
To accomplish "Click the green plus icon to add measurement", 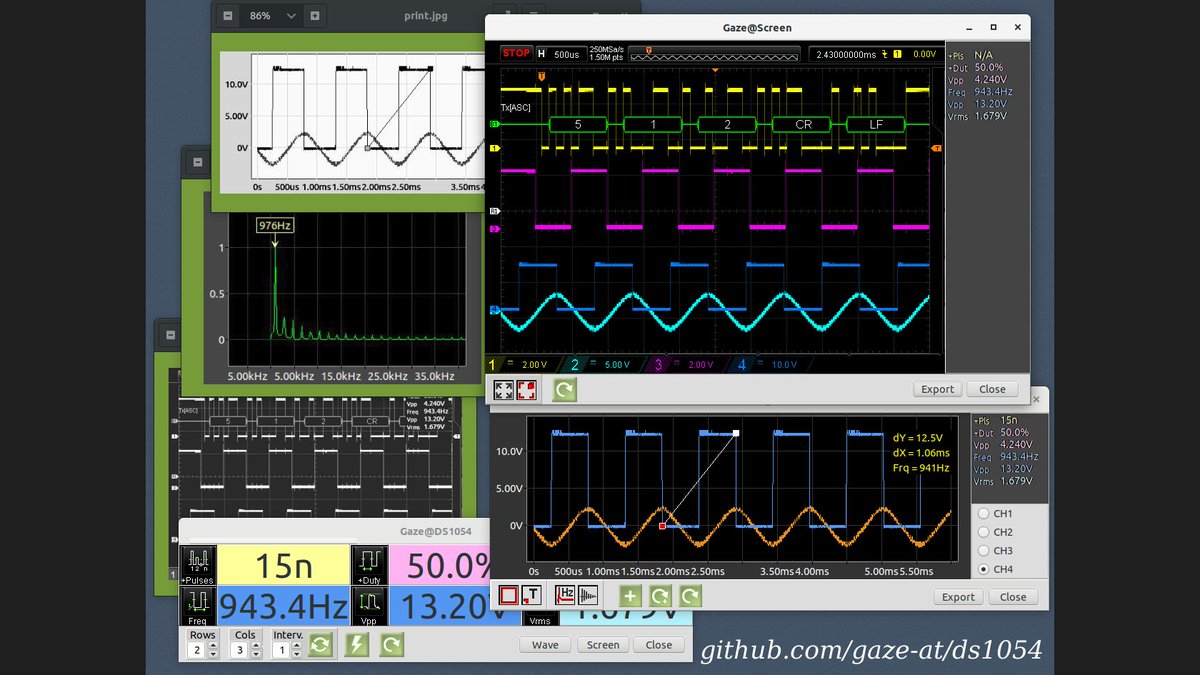I will tap(630, 595).
